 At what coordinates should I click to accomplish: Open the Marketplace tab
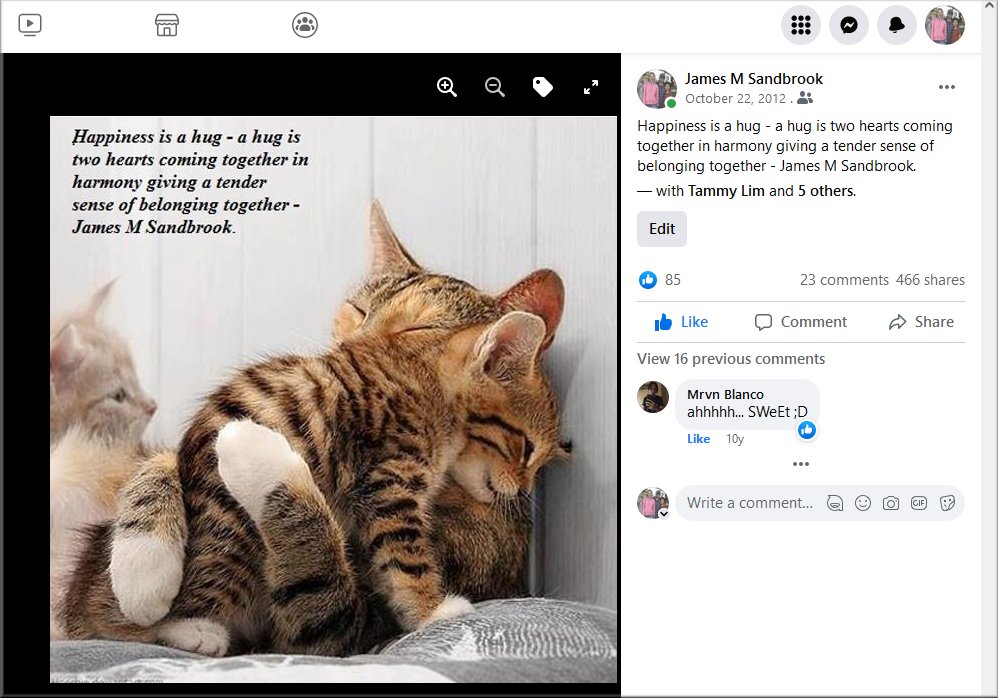[x=167, y=25]
